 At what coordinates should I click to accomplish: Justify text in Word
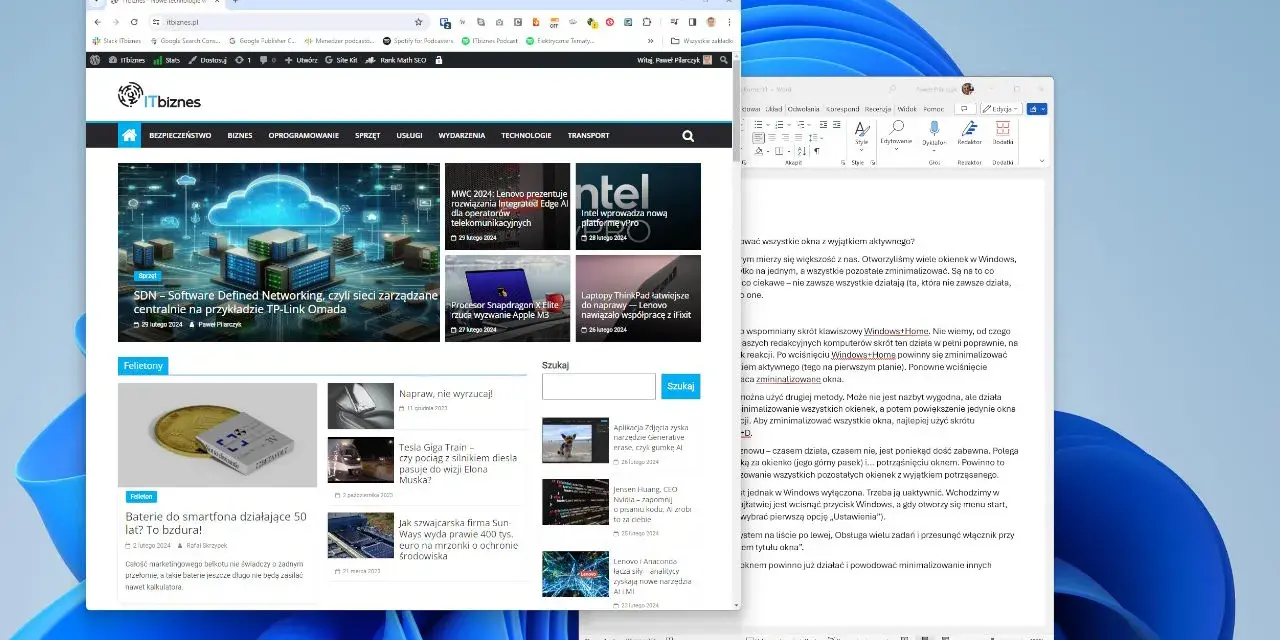point(798,137)
